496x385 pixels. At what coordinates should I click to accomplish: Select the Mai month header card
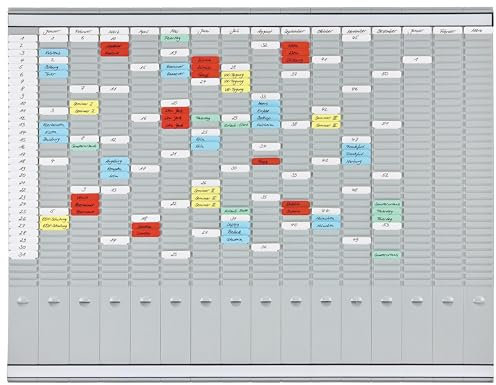[x=175, y=31]
